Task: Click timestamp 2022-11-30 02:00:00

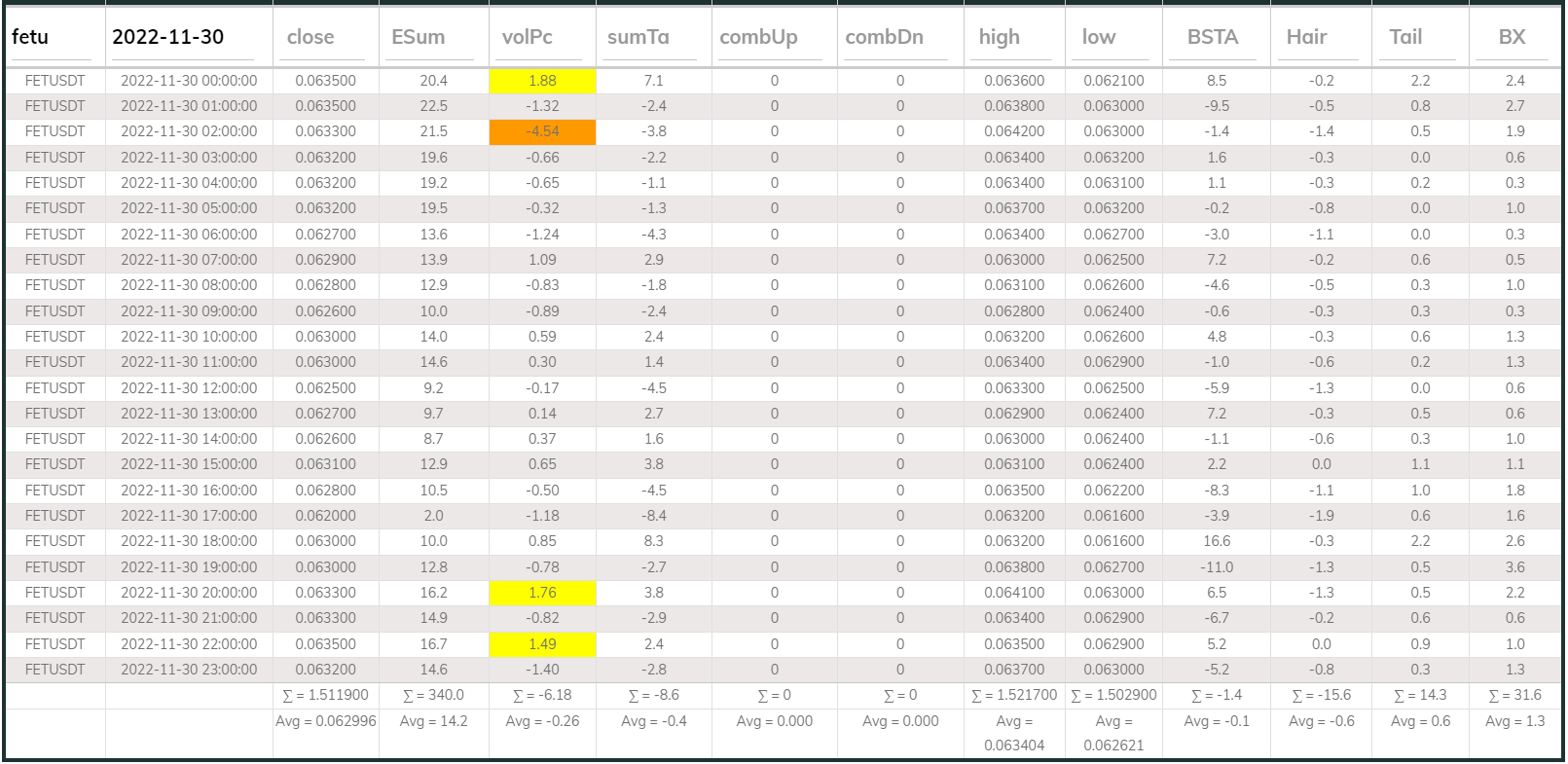Action: pyautogui.click(x=189, y=131)
